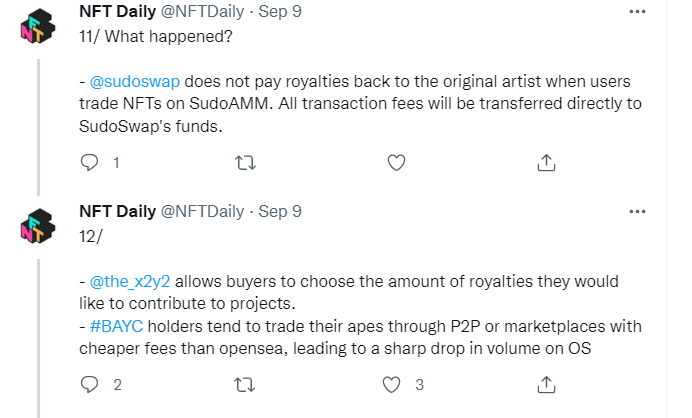
Task: Reply to the 11/ What happened tweet
Action: click(90, 162)
